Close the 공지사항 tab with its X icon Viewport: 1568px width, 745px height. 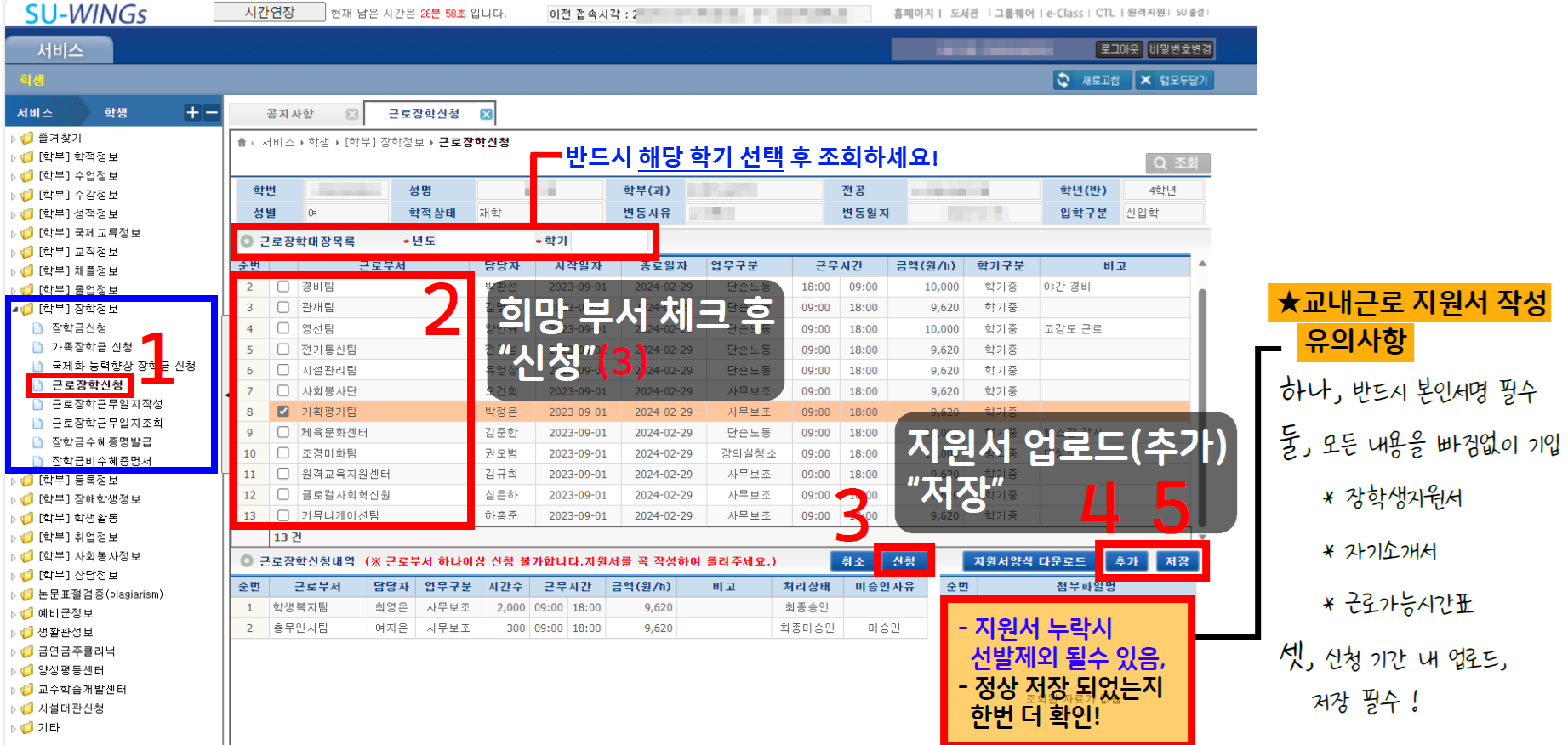pos(351,114)
